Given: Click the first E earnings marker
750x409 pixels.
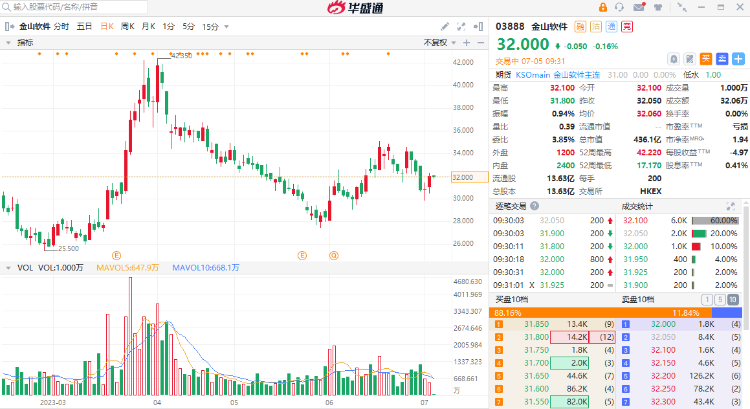Looking at the screenshot, I should 116,255.
